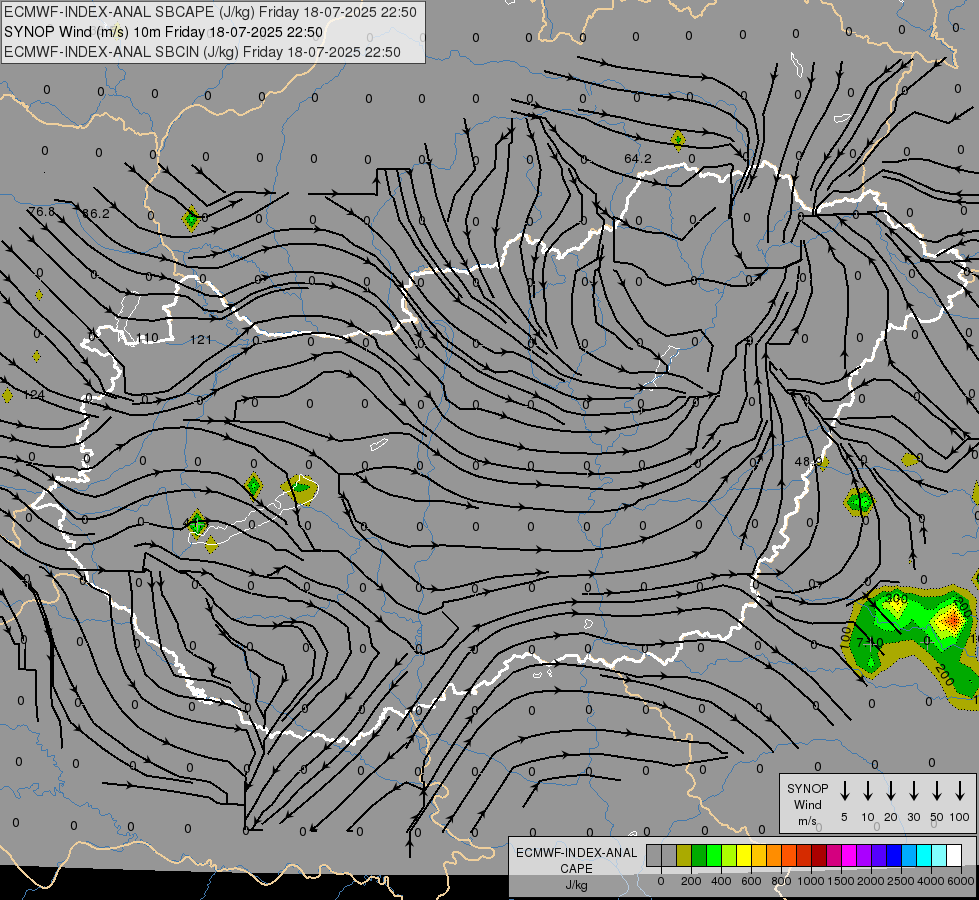Screen dimensions: 979x900
Task: Click the SBCAPE title line at top
Action: pyautogui.click(x=210, y=12)
